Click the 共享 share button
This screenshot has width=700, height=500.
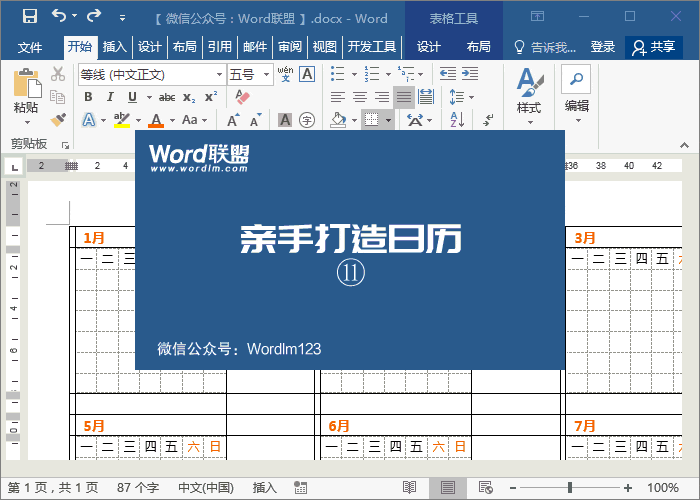[654, 47]
